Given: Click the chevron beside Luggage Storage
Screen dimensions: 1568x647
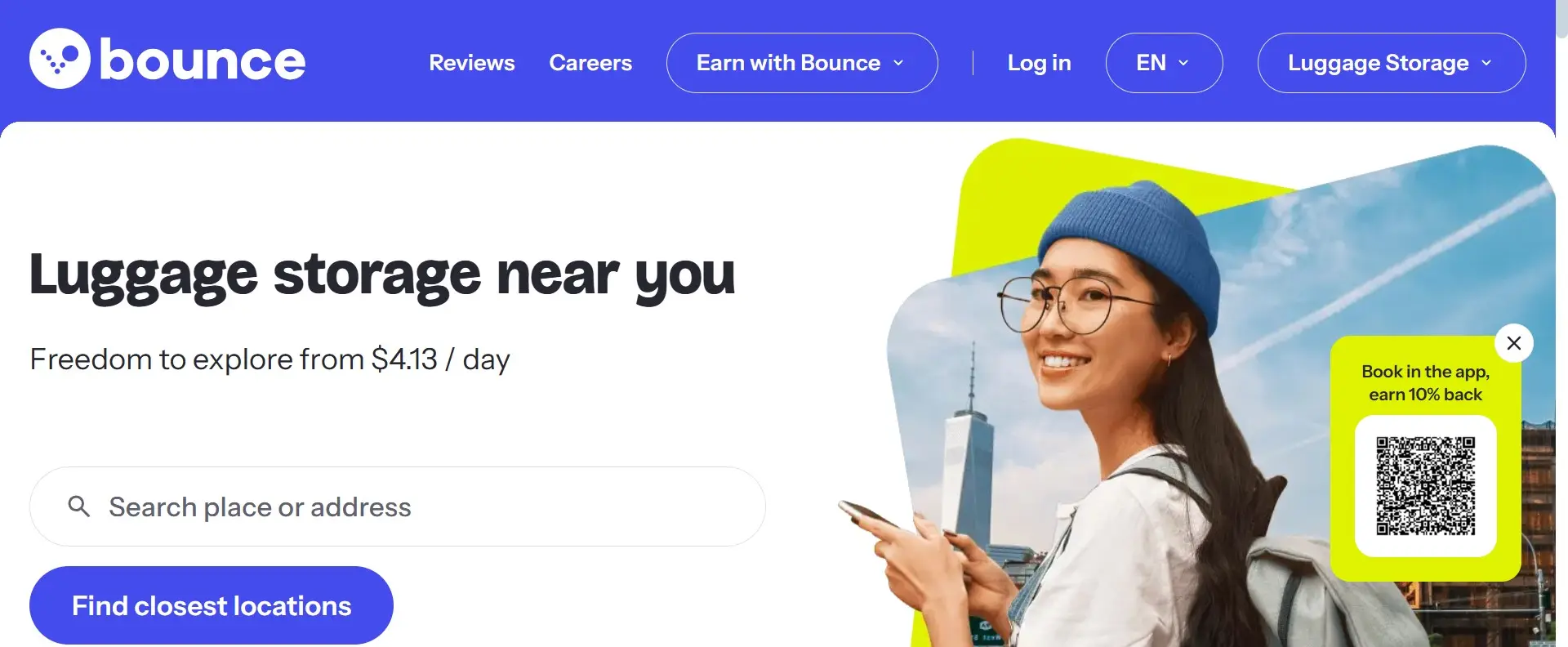Looking at the screenshot, I should [x=1486, y=63].
